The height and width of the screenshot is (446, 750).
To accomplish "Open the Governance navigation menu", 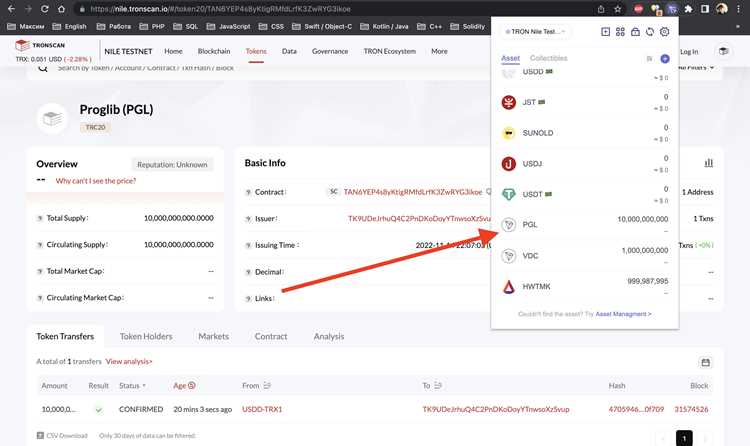I will tap(330, 51).
